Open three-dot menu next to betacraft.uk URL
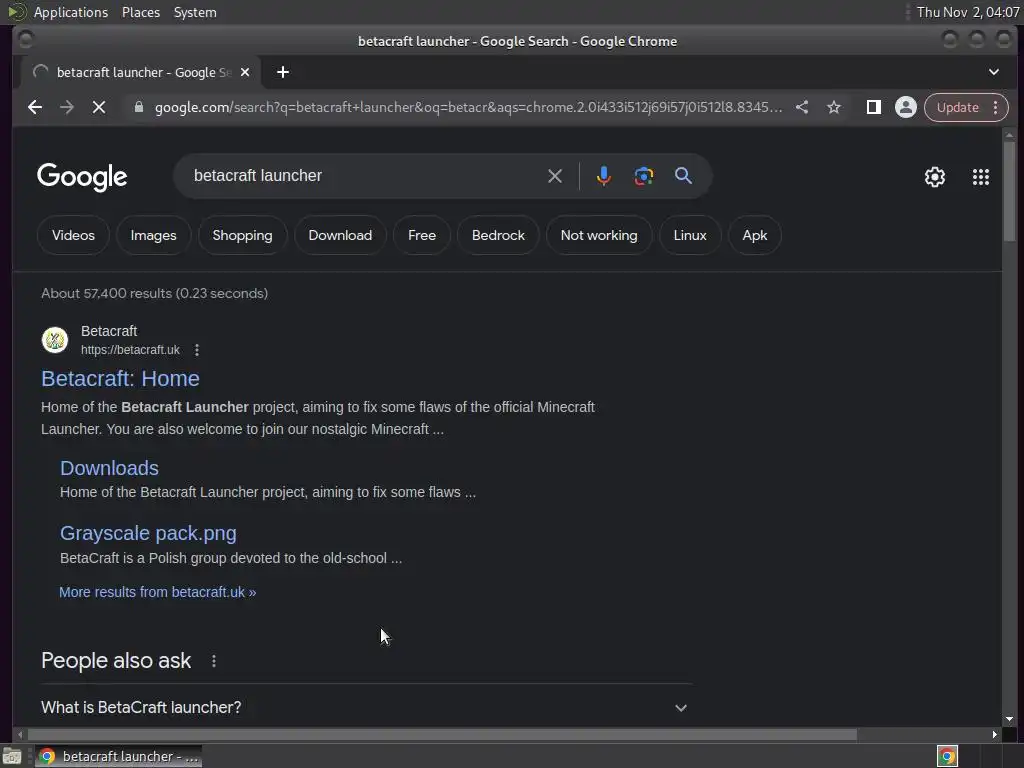The height and width of the screenshot is (768, 1024). point(197,350)
